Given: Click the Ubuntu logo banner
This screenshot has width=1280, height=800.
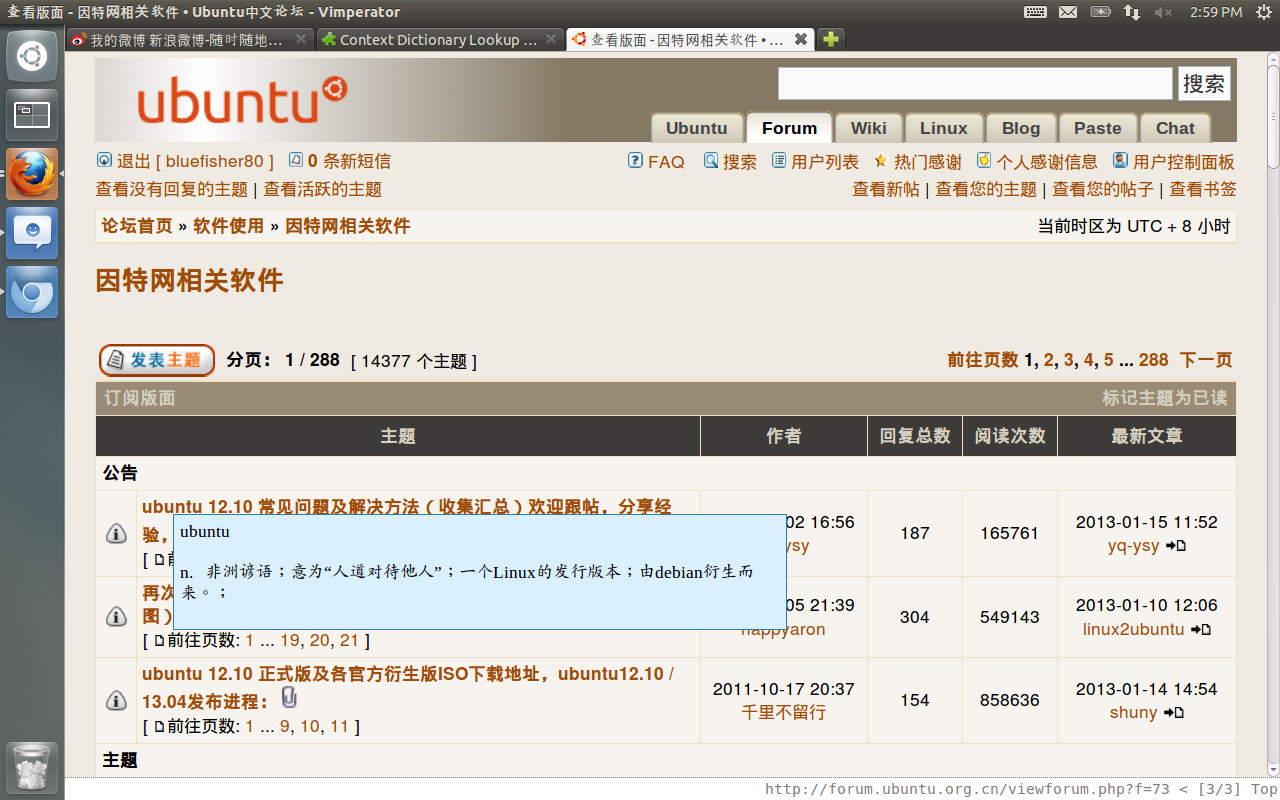Looking at the screenshot, I should tap(242, 101).
